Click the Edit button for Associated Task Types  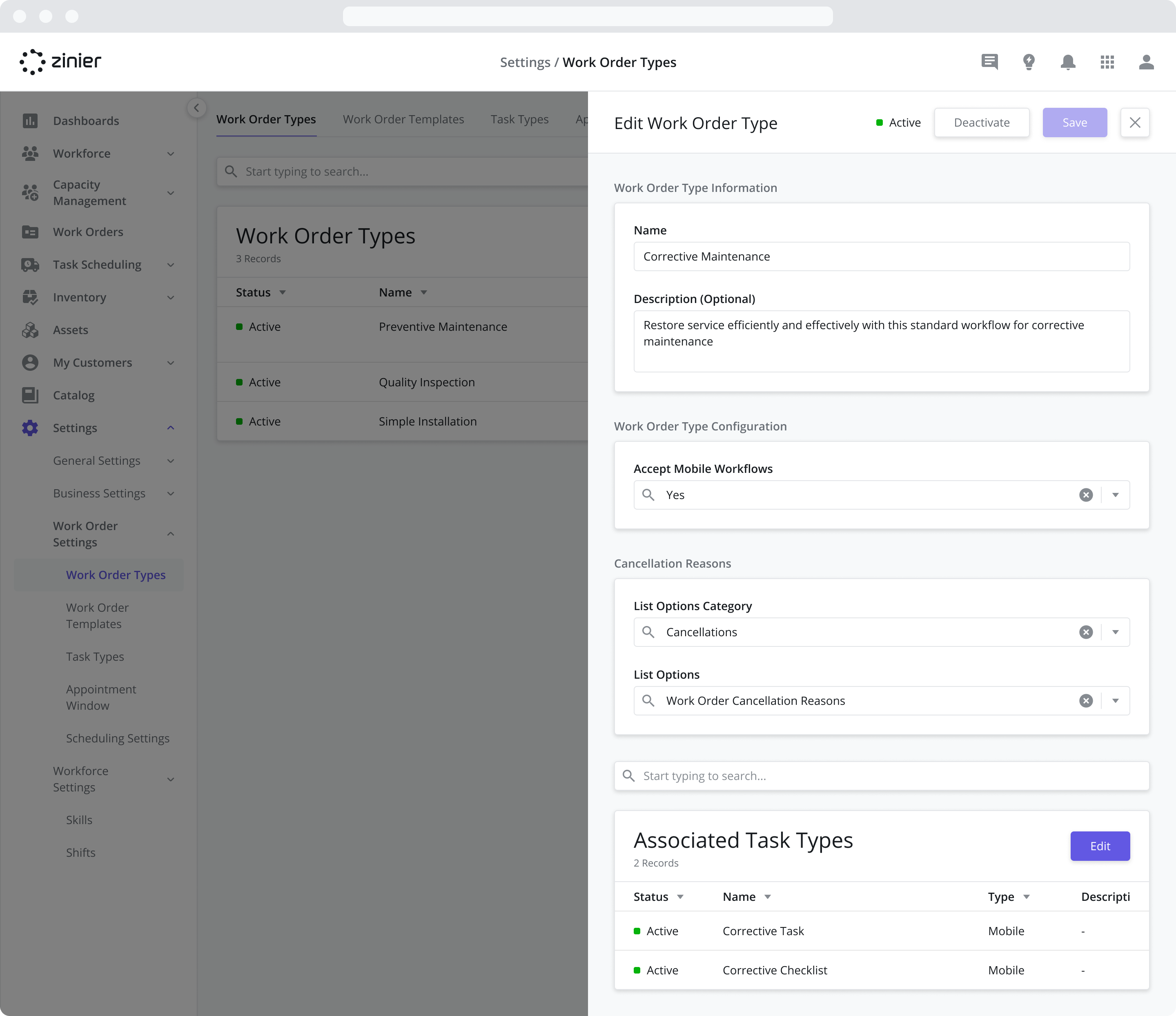[1099, 846]
